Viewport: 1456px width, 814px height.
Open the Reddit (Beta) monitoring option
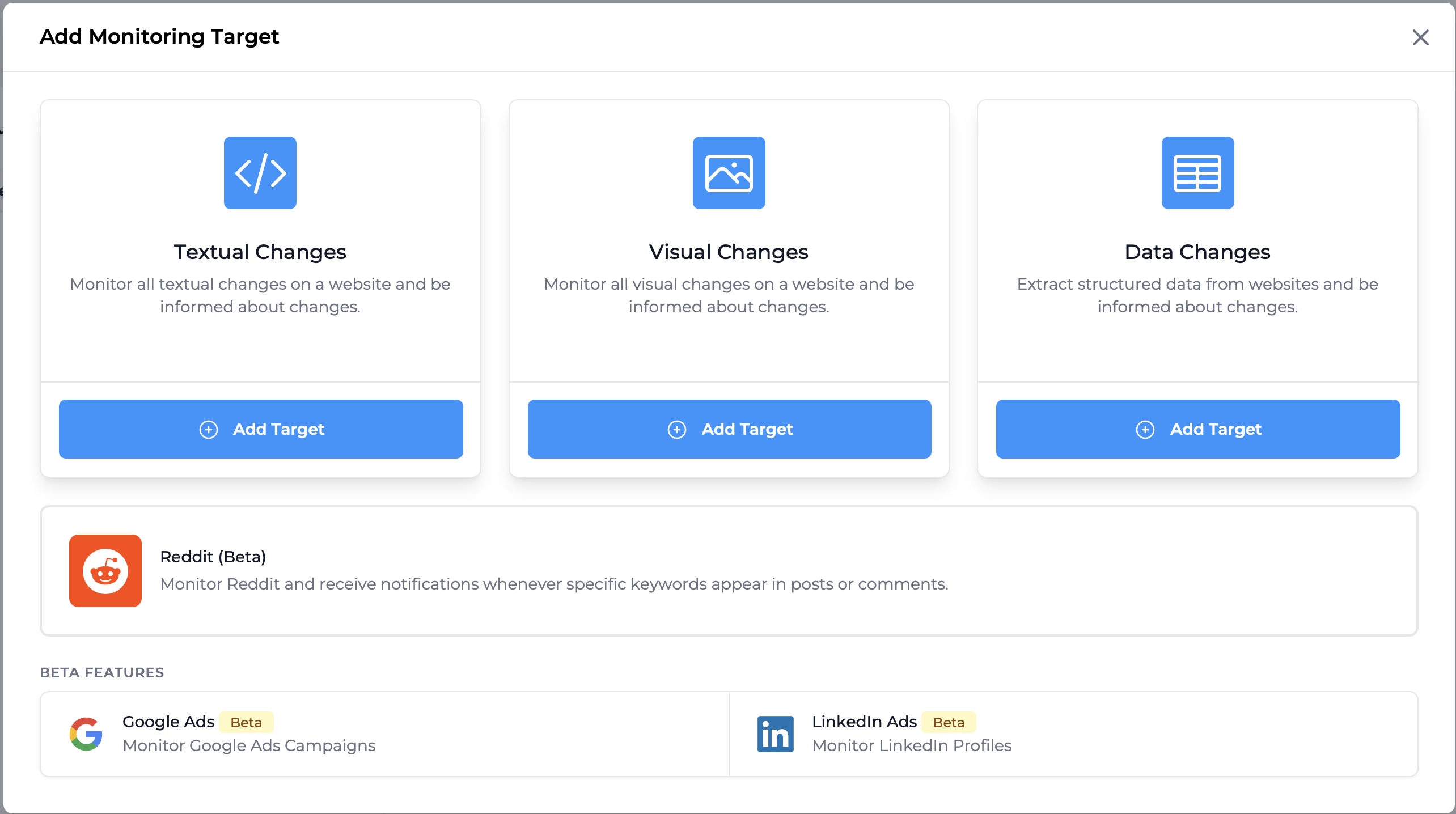tap(728, 571)
